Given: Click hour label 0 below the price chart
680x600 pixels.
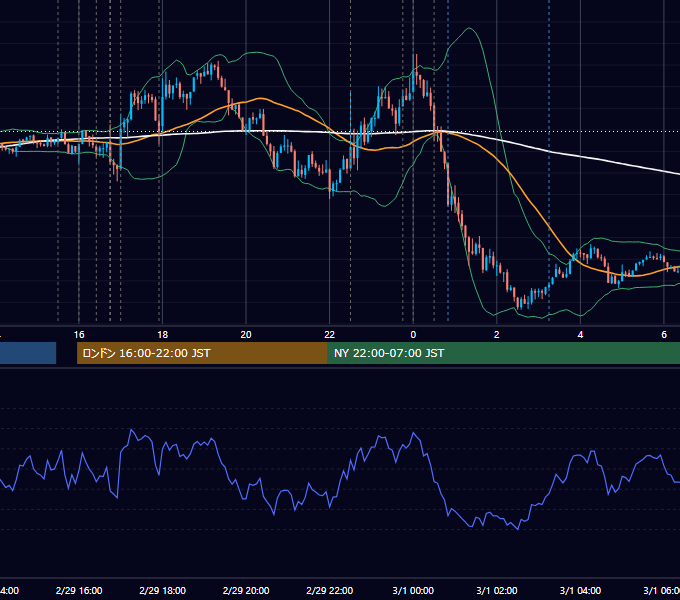Looking at the screenshot, I should click(x=413, y=335).
